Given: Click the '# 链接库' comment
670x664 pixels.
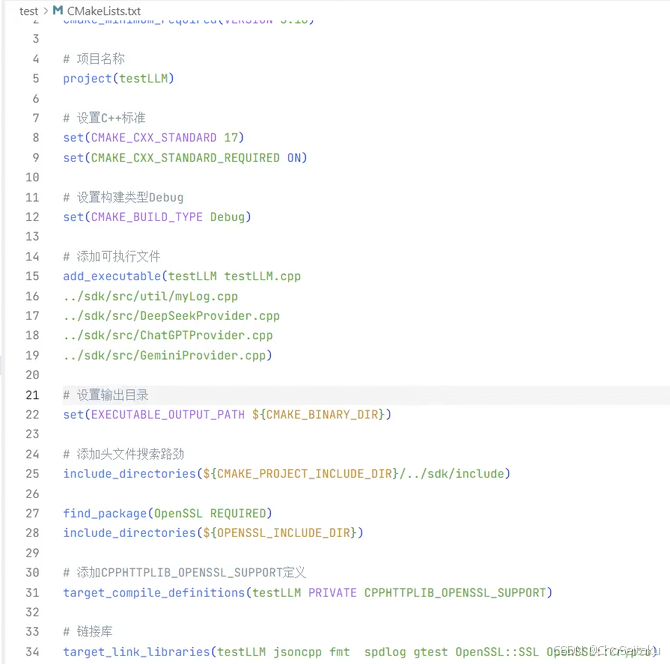Looking at the screenshot, I should click(x=88, y=632).
